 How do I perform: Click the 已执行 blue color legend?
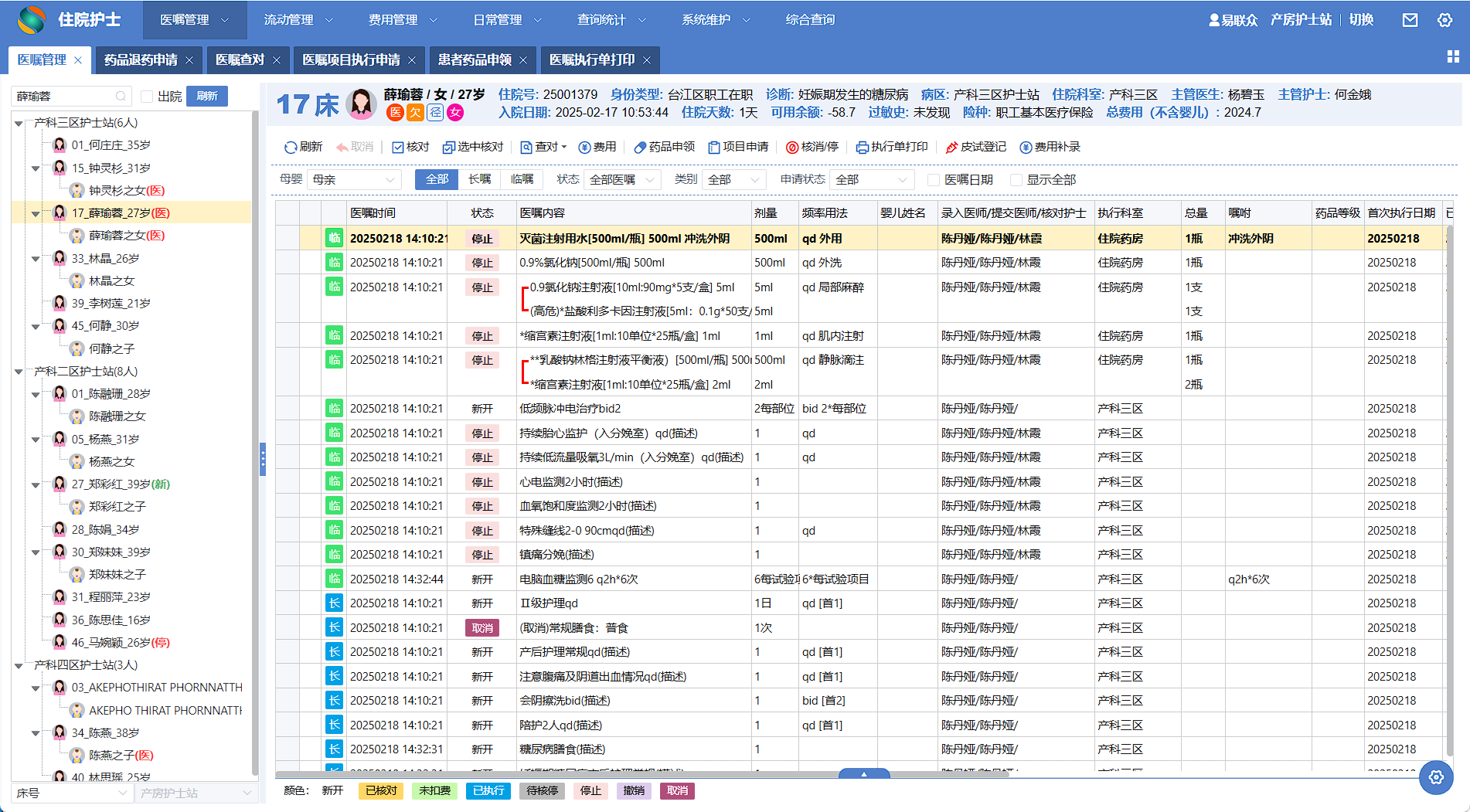[488, 791]
